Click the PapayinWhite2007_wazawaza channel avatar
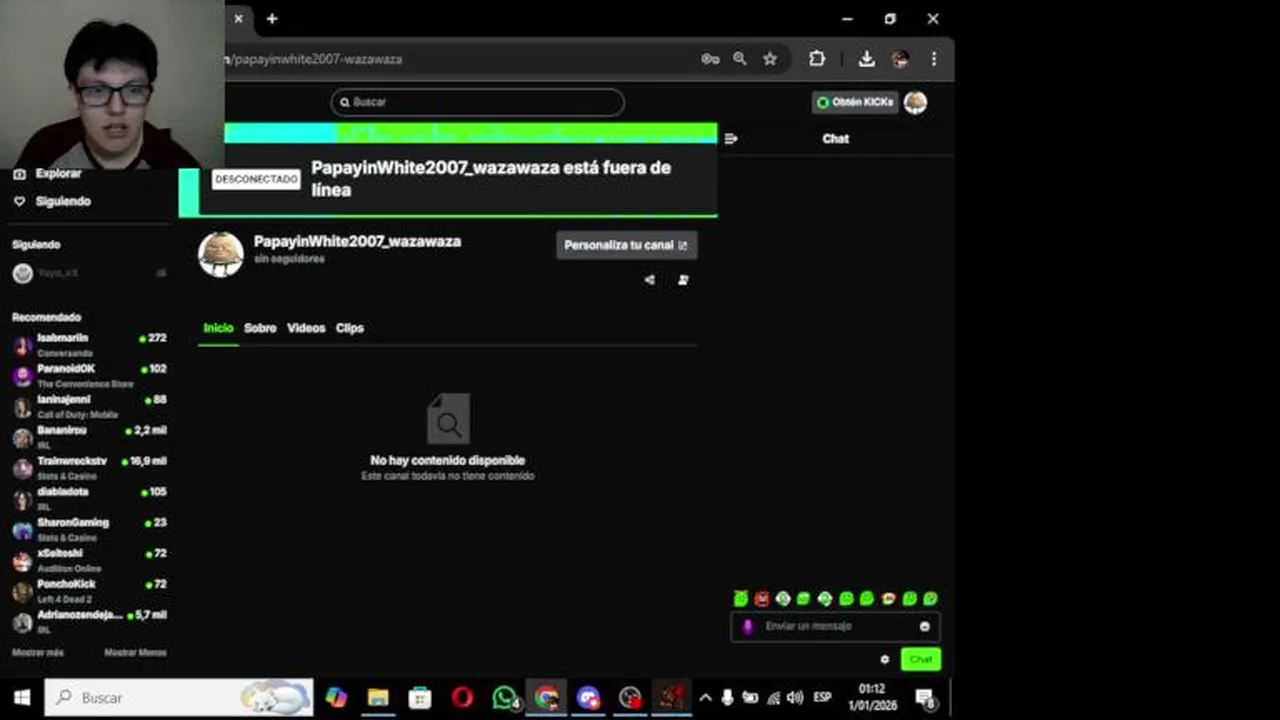 click(221, 254)
